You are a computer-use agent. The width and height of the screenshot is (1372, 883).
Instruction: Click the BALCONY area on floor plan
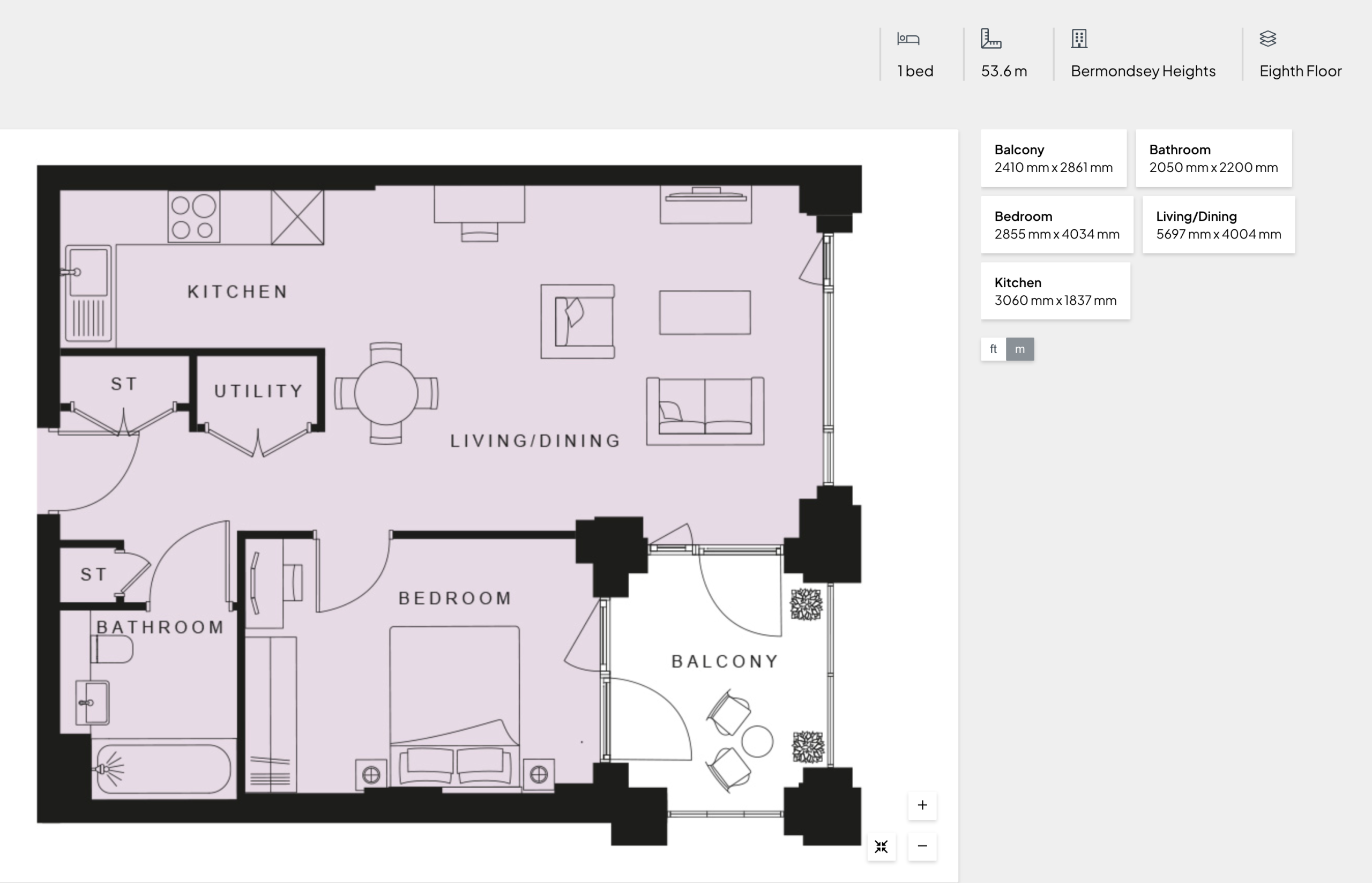pos(725,662)
